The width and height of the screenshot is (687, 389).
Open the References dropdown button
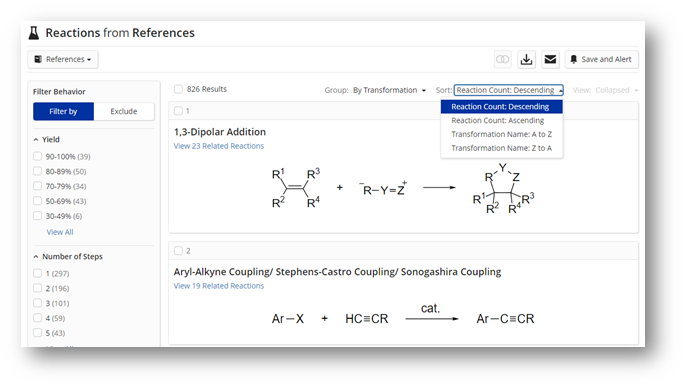pyautogui.click(x=63, y=59)
